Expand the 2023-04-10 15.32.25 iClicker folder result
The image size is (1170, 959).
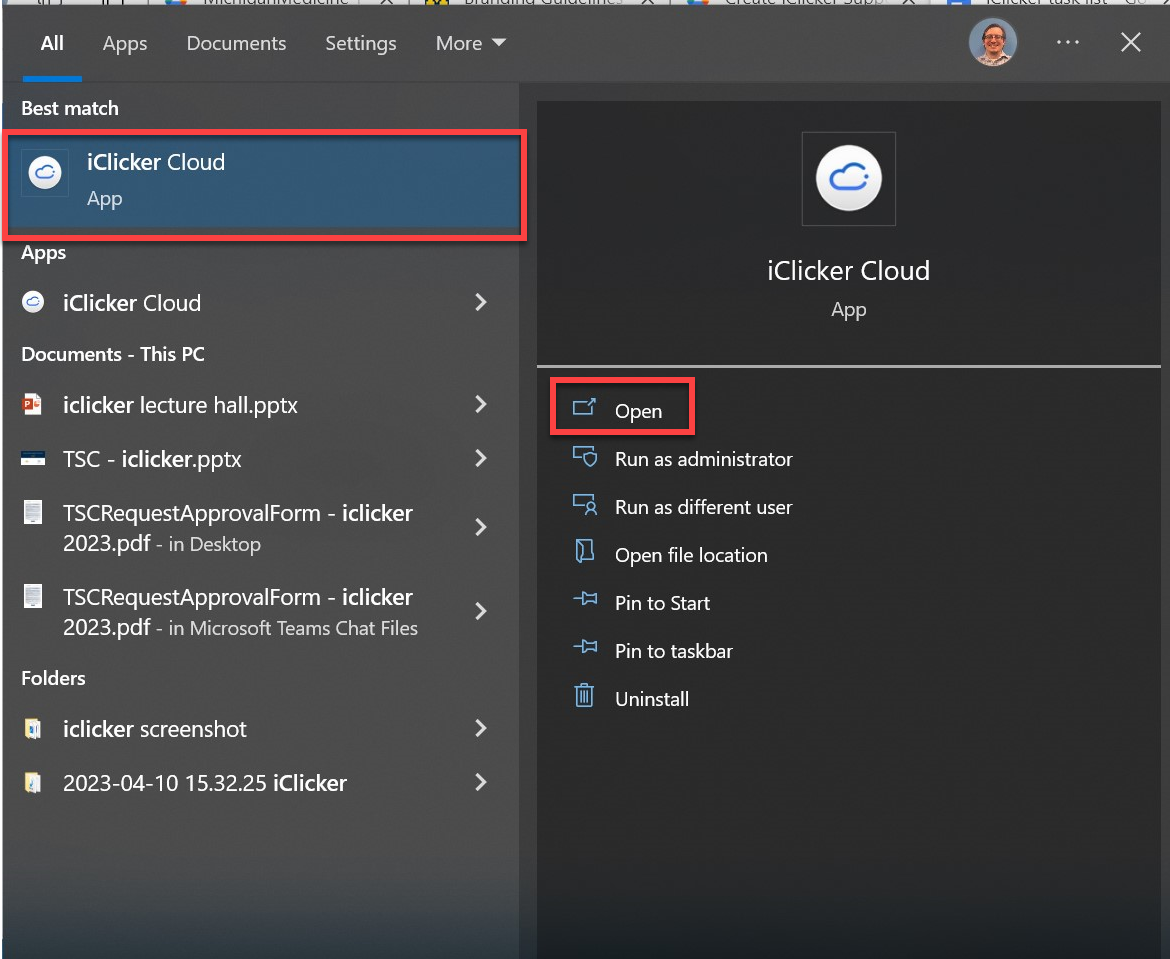481,783
